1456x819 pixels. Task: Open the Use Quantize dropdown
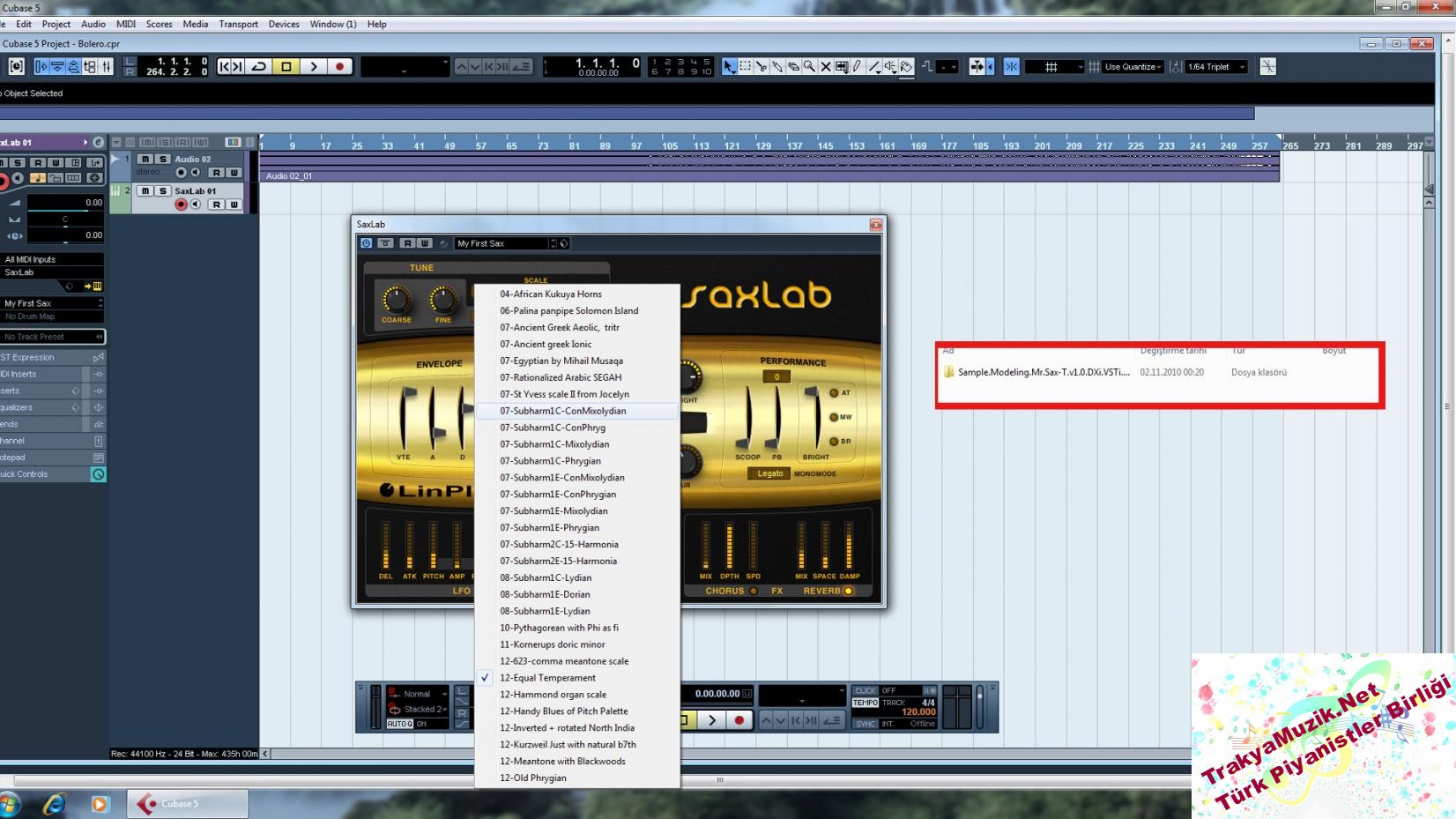click(x=1133, y=67)
